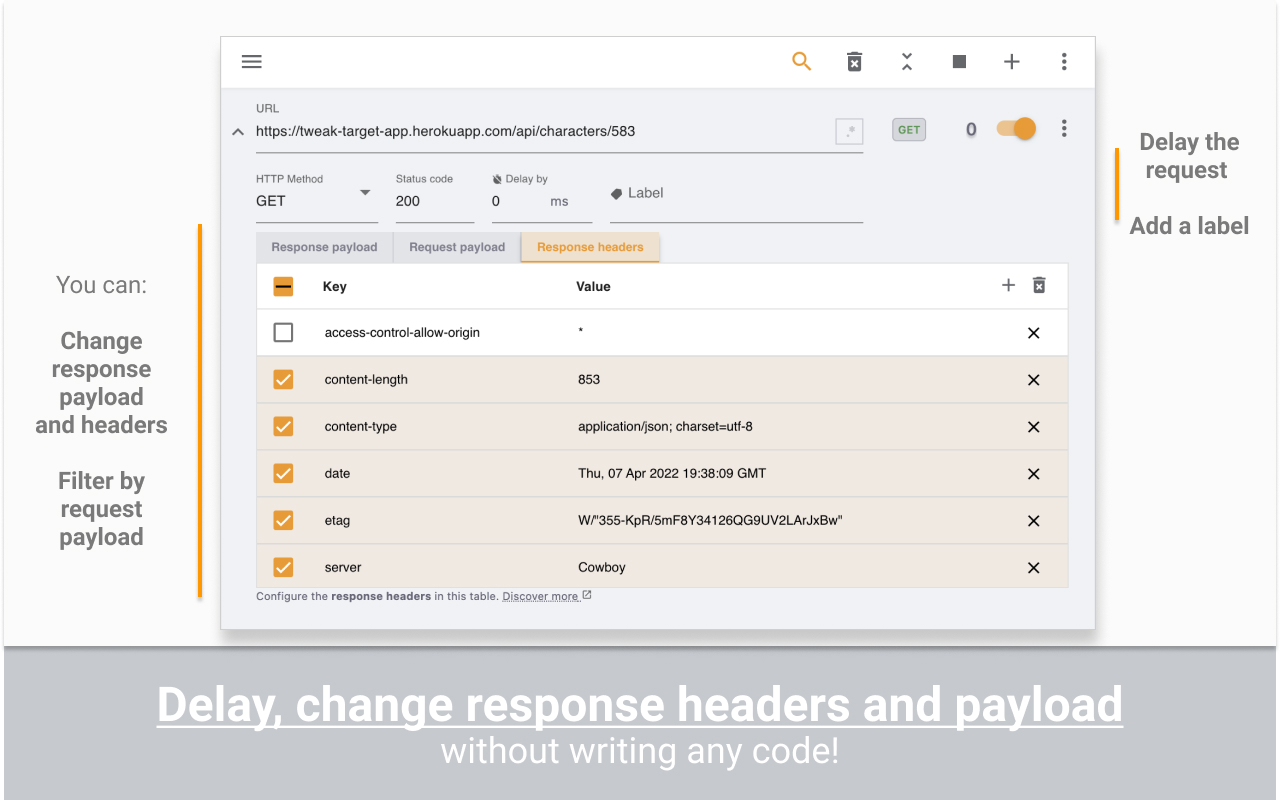Switch to the Request payload tab
1280x800 pixels.
point(456,247)
